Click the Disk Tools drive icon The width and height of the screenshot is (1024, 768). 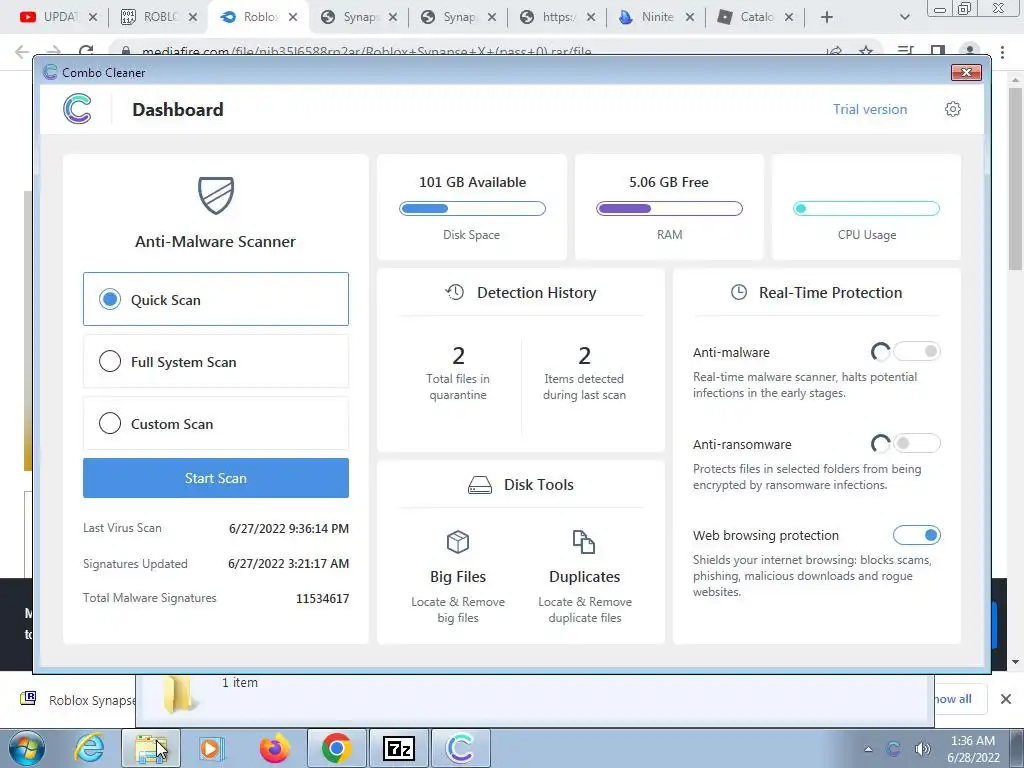(x=480, y=485)
